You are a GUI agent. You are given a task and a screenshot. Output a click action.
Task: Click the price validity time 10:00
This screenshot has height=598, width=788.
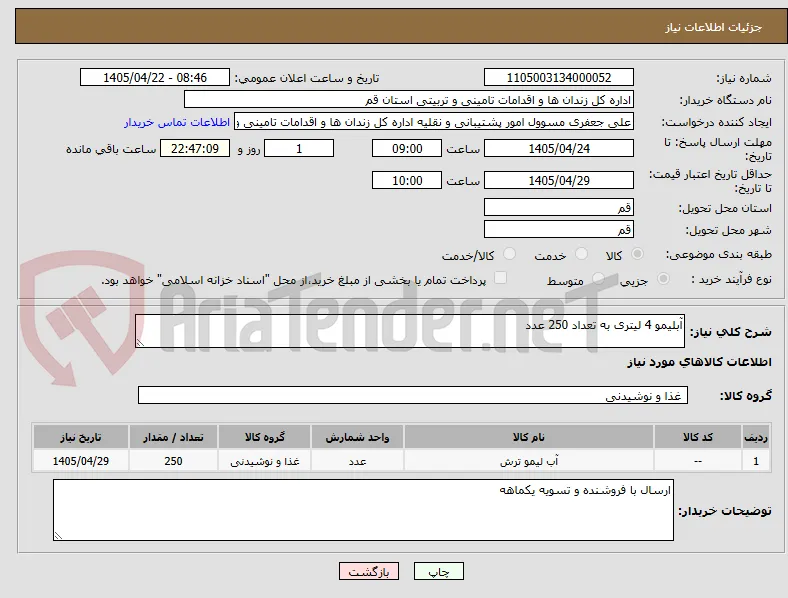click(x=407, y=180)
